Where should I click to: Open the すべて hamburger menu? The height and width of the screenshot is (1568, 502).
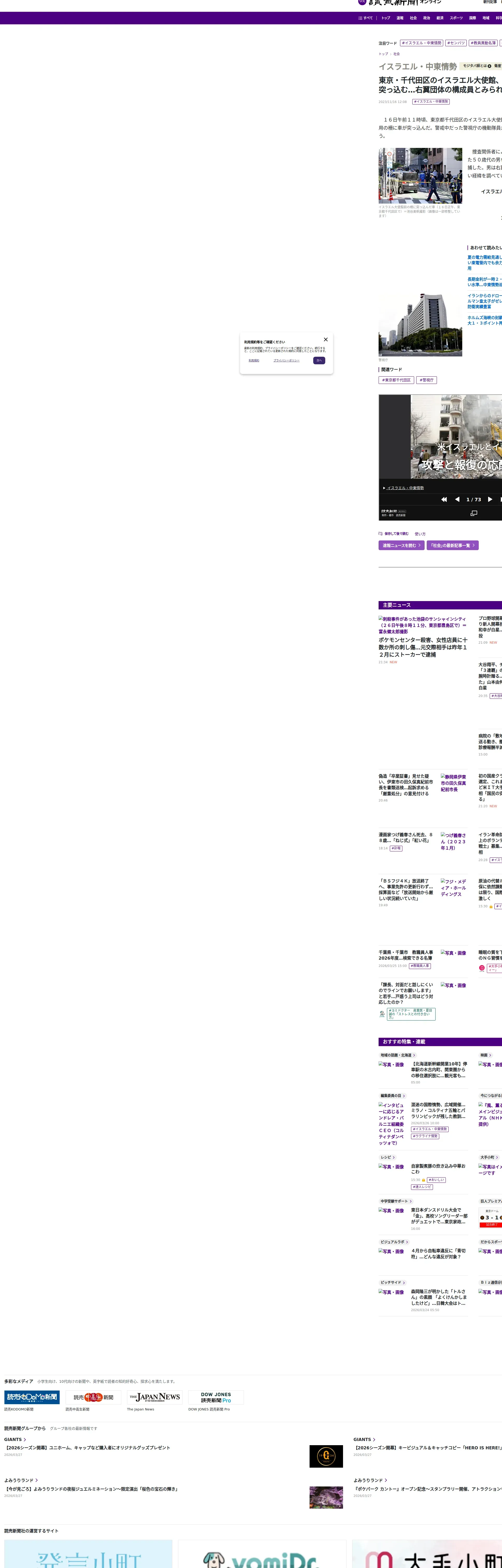tap(366, 18)
